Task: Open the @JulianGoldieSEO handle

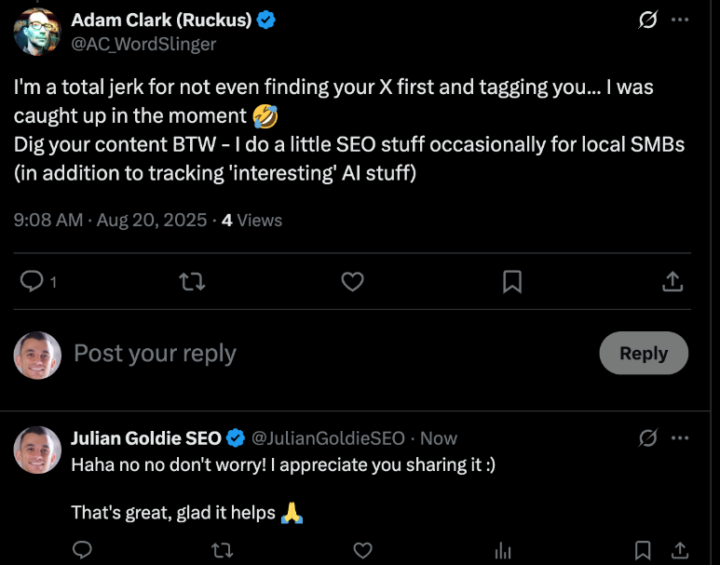Action: pos(328,438)
